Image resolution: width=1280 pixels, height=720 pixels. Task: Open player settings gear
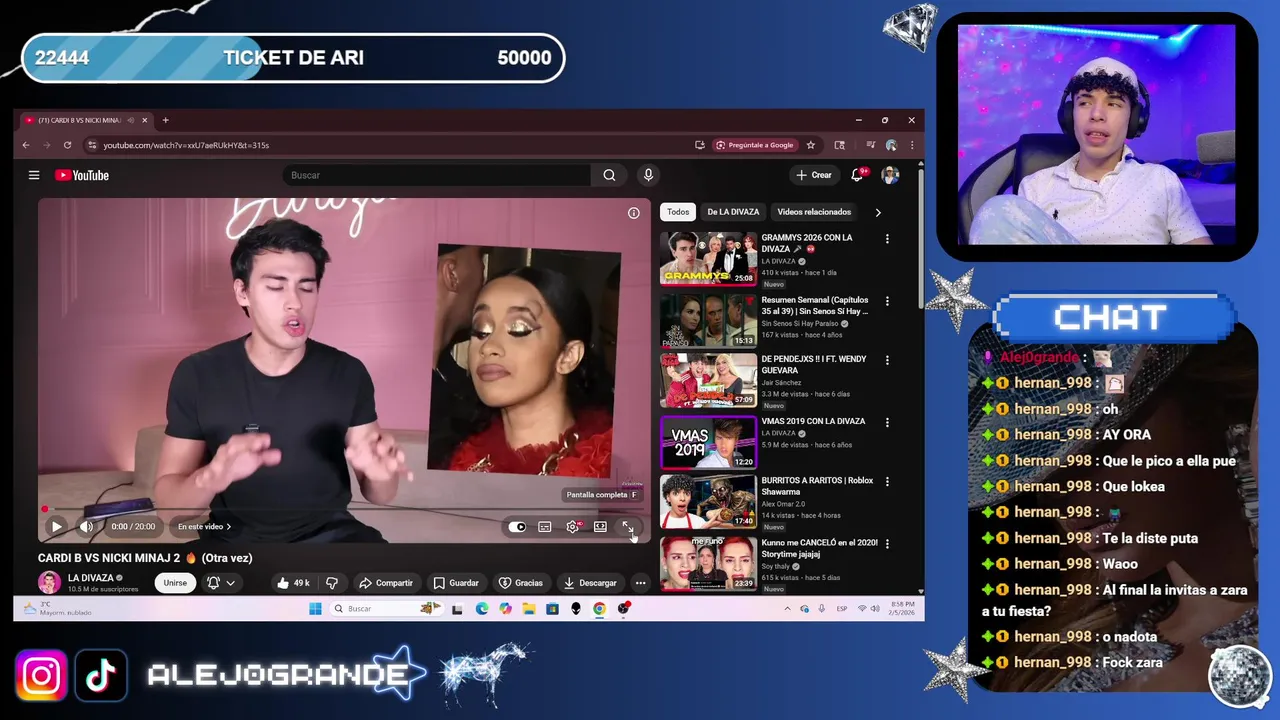(573, 527)
